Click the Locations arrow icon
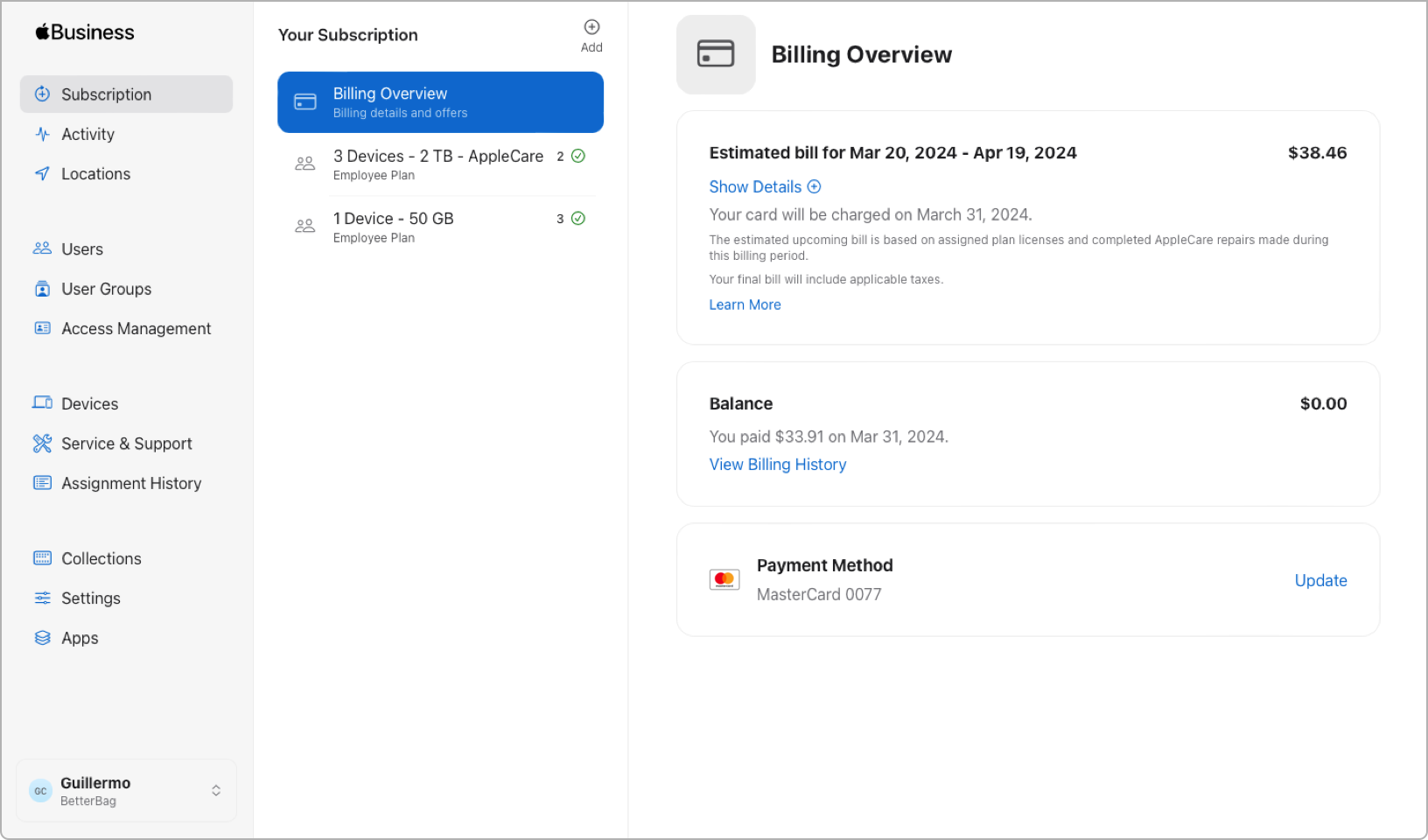Image resolution: width=1428 pixels, height=840 pixels. [x=42, y=173]
